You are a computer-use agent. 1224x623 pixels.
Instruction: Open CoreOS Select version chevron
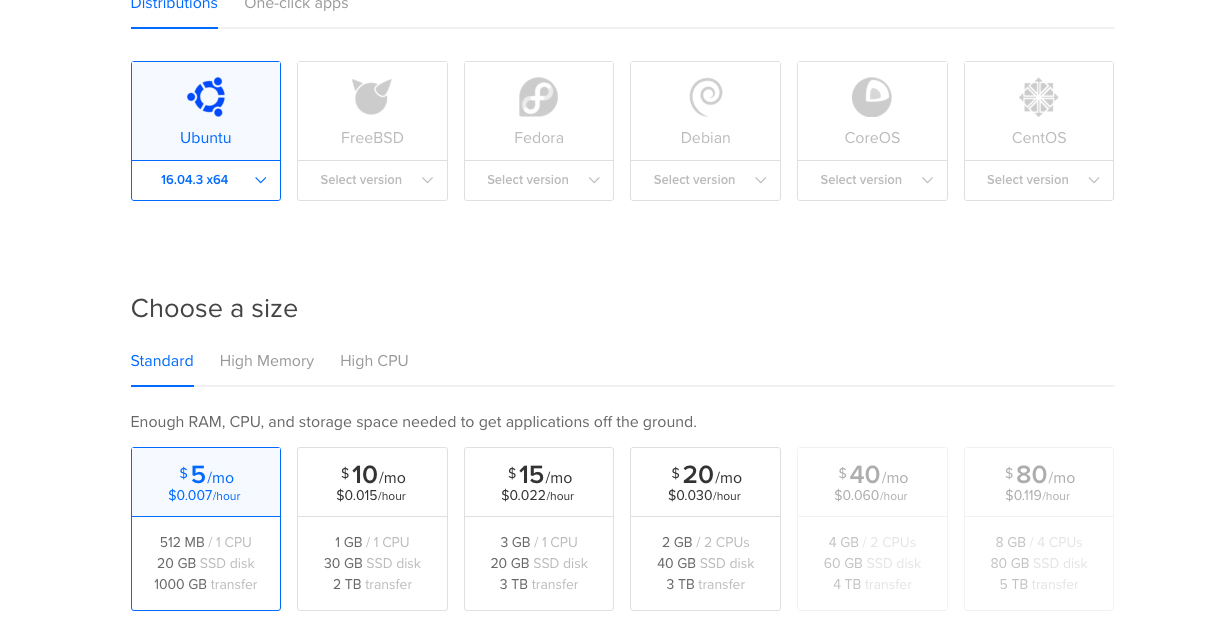(927, 180)
